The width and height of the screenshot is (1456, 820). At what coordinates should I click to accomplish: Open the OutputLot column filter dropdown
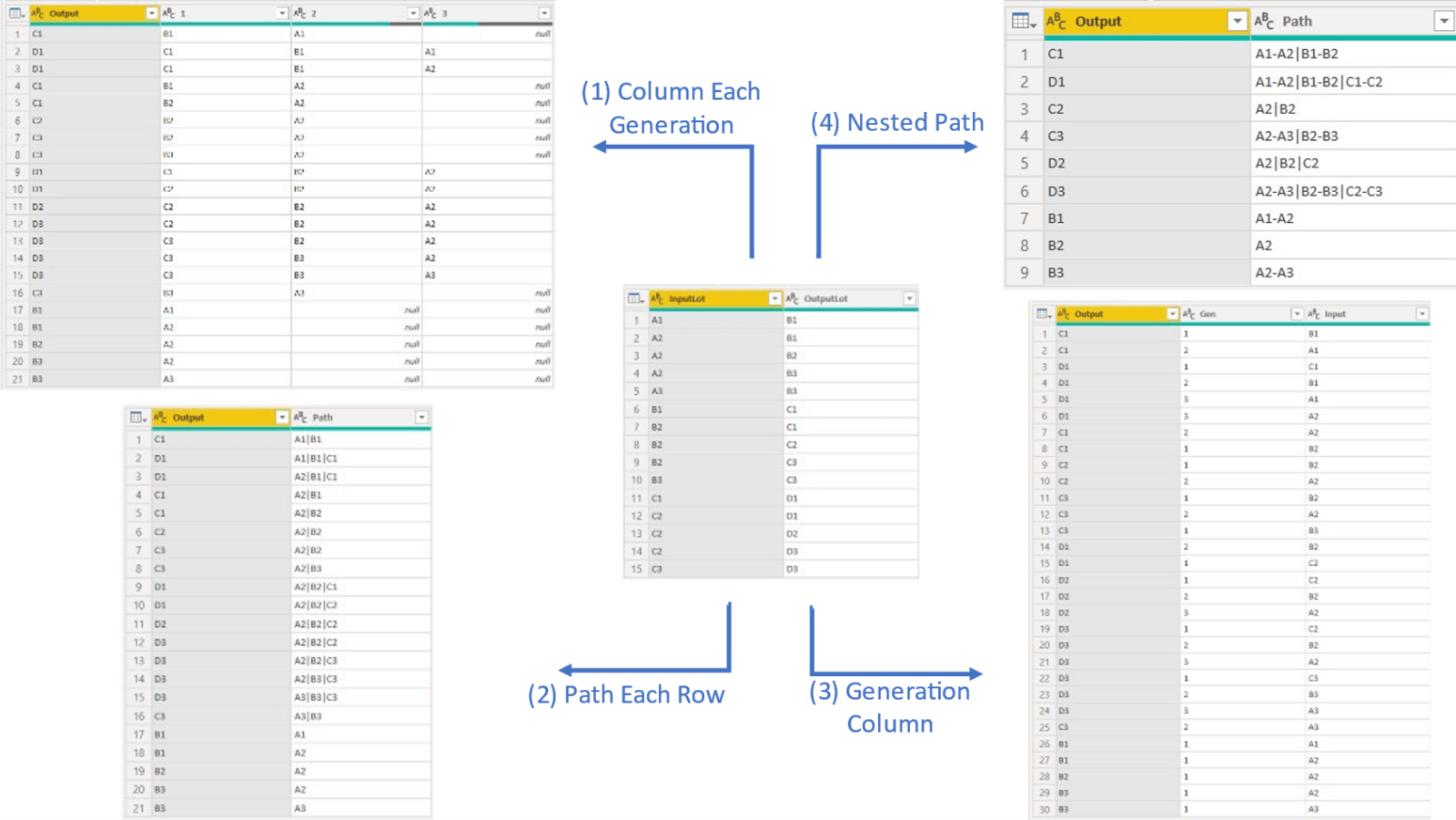pos(909,299)
